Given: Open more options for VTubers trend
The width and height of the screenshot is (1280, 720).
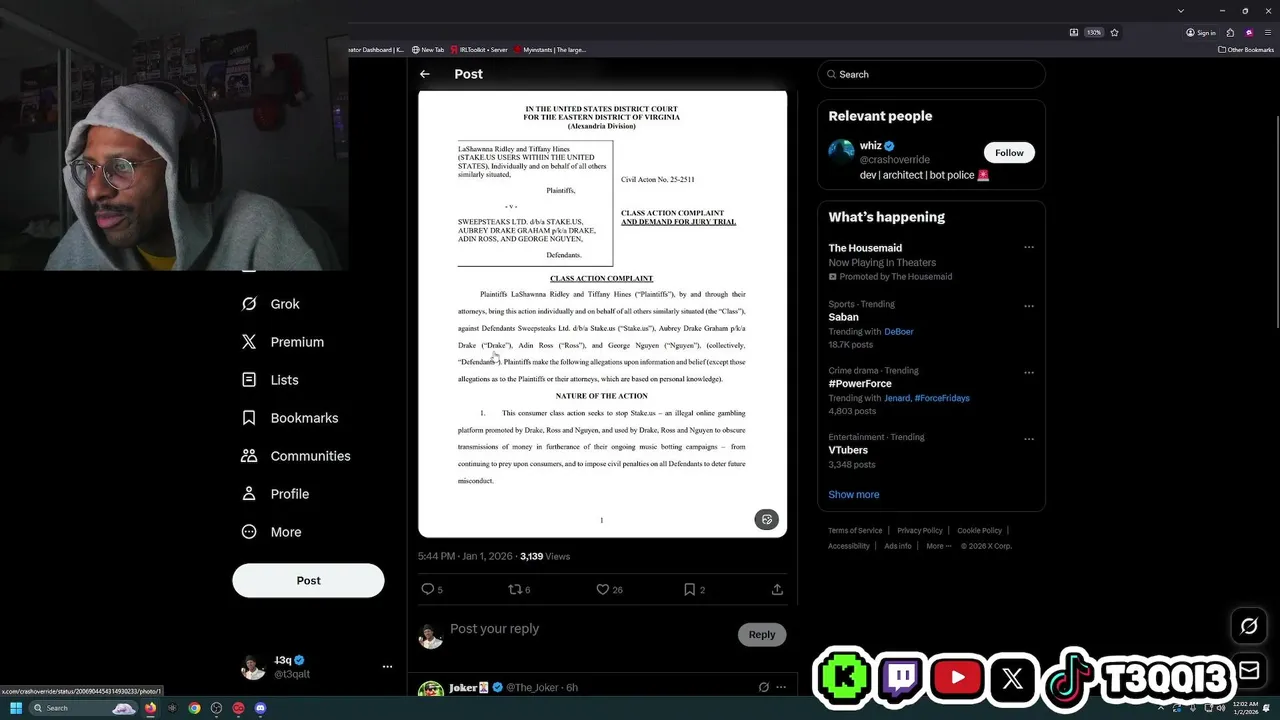Looking at the screenshot, I should click(1028, 439).
